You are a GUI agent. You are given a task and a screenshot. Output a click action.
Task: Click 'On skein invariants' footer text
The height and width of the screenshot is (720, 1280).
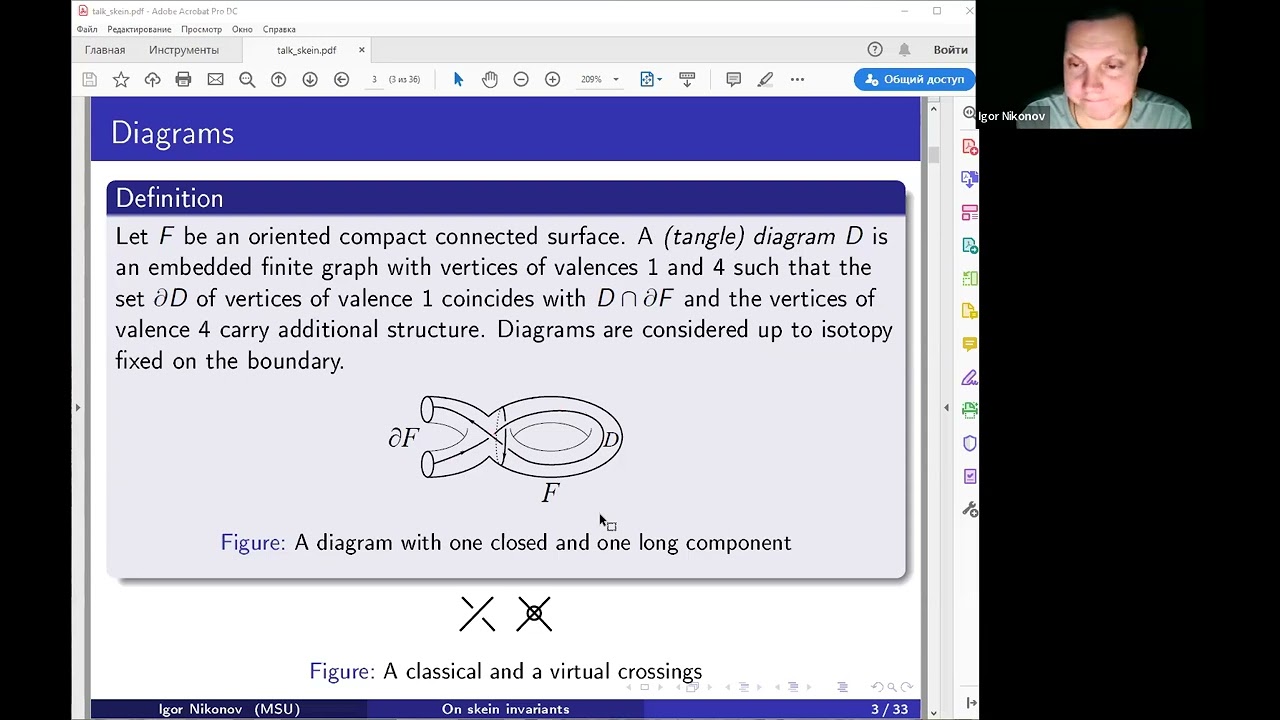[506, 709]
